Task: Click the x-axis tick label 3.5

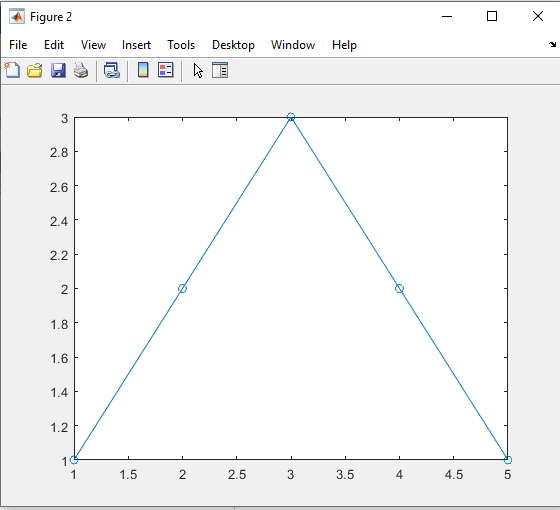Action: tap(345, 475)
